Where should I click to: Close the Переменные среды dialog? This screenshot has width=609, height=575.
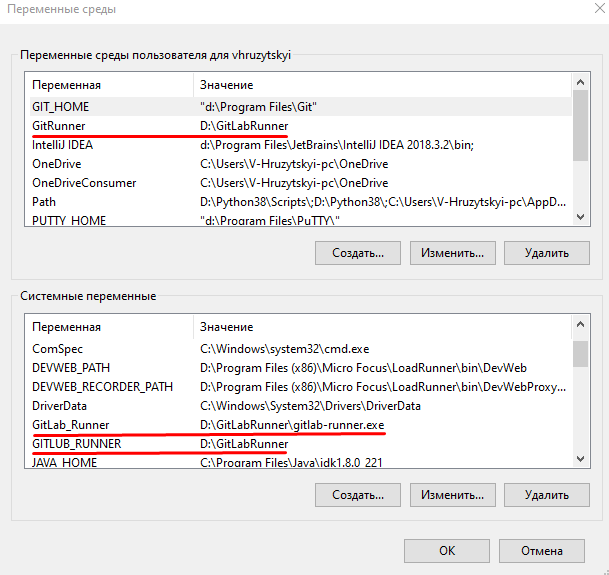[x=600, y=8]
